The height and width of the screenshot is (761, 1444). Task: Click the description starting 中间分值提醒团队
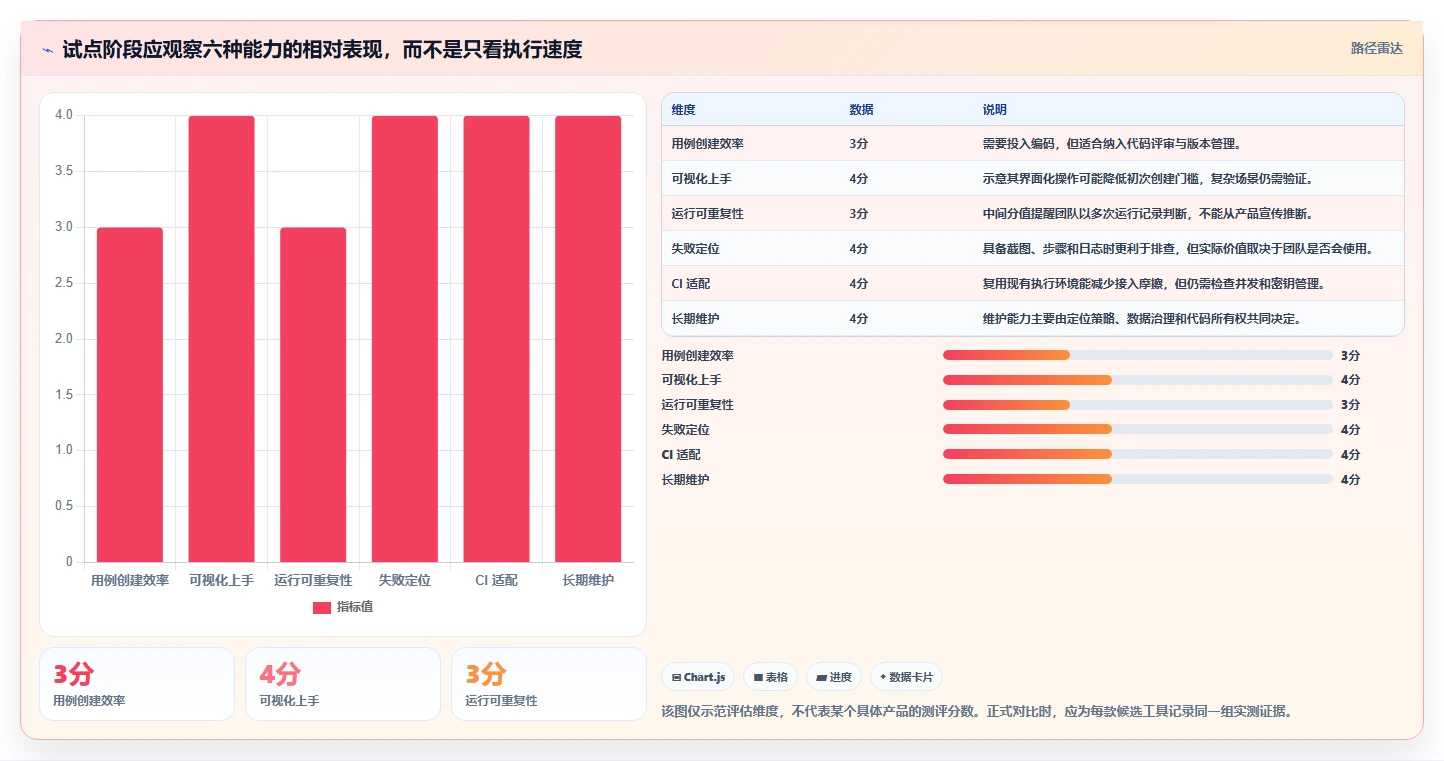(x=1147, y=214)
